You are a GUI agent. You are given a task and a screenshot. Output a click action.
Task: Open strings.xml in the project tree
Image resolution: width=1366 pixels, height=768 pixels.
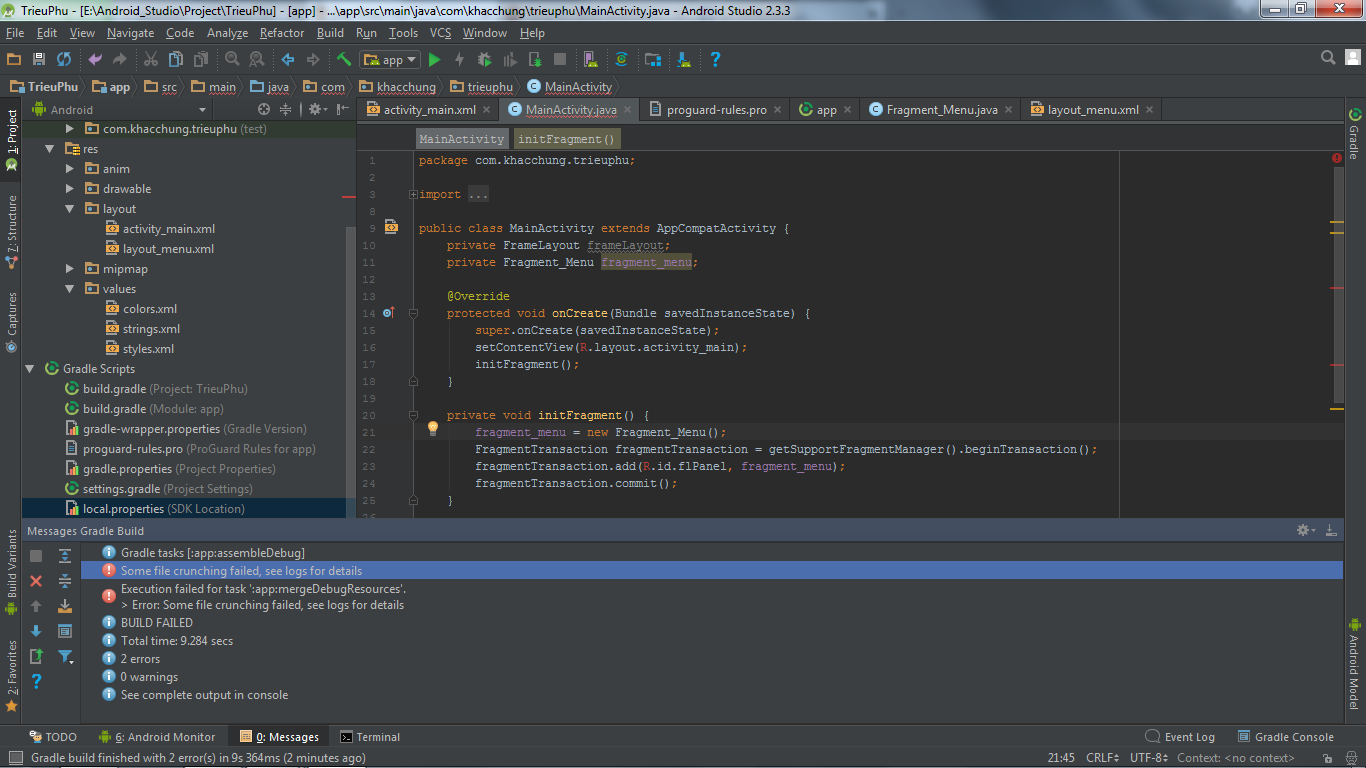coord(151,329)
